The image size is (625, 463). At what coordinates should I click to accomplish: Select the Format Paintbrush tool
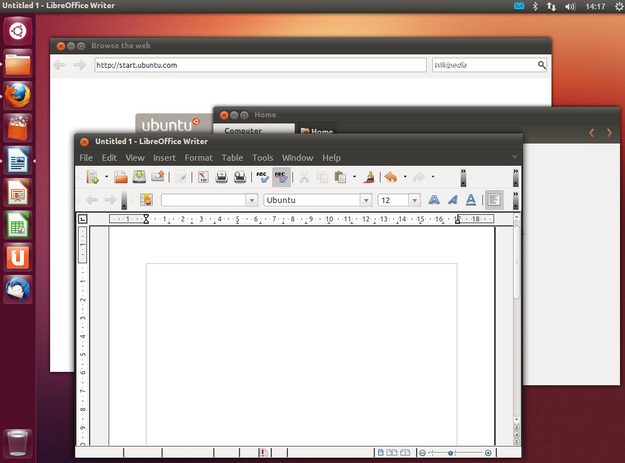[369, 177]
